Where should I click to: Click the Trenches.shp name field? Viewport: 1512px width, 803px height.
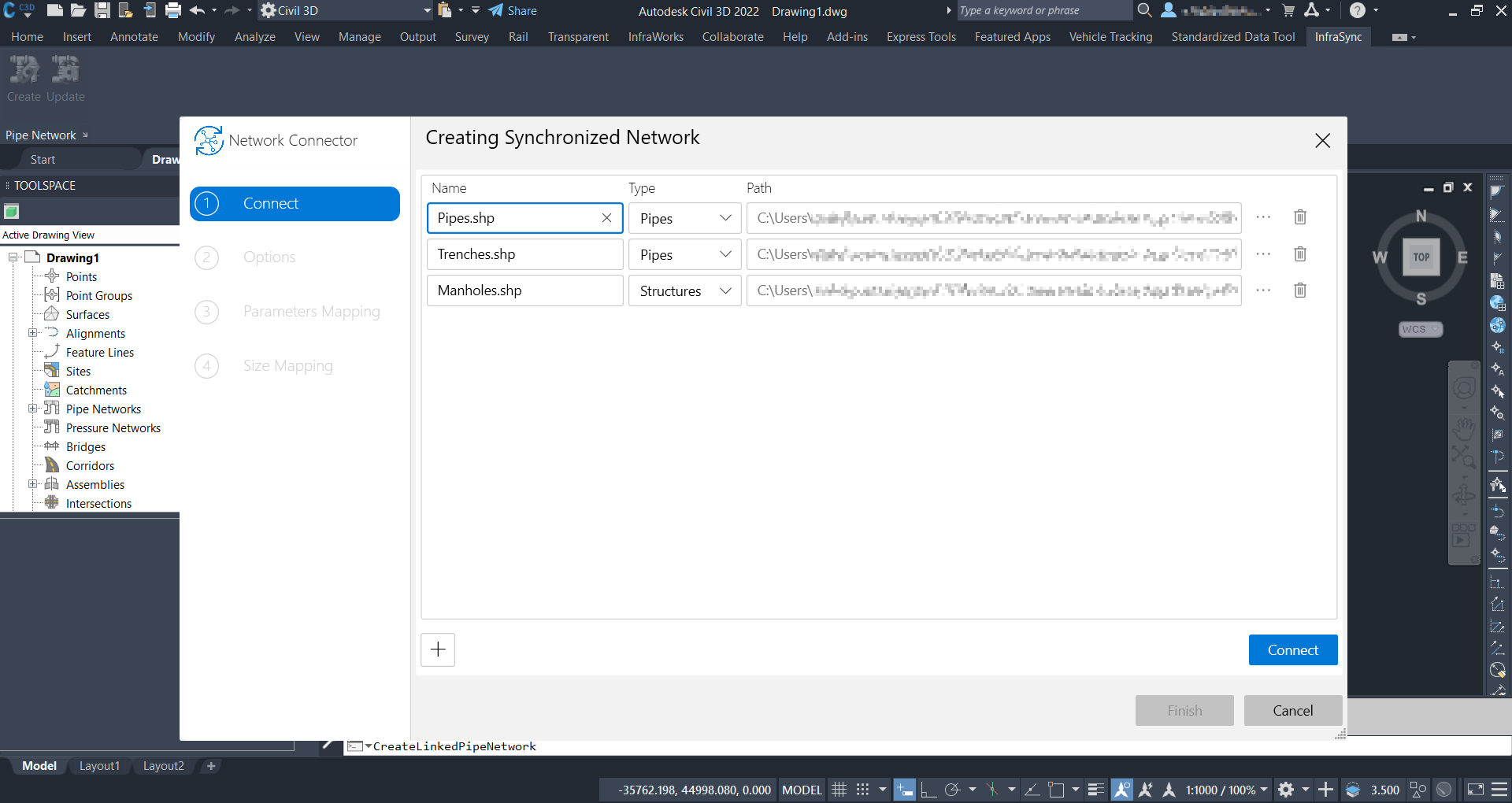[x=525, y=254]
